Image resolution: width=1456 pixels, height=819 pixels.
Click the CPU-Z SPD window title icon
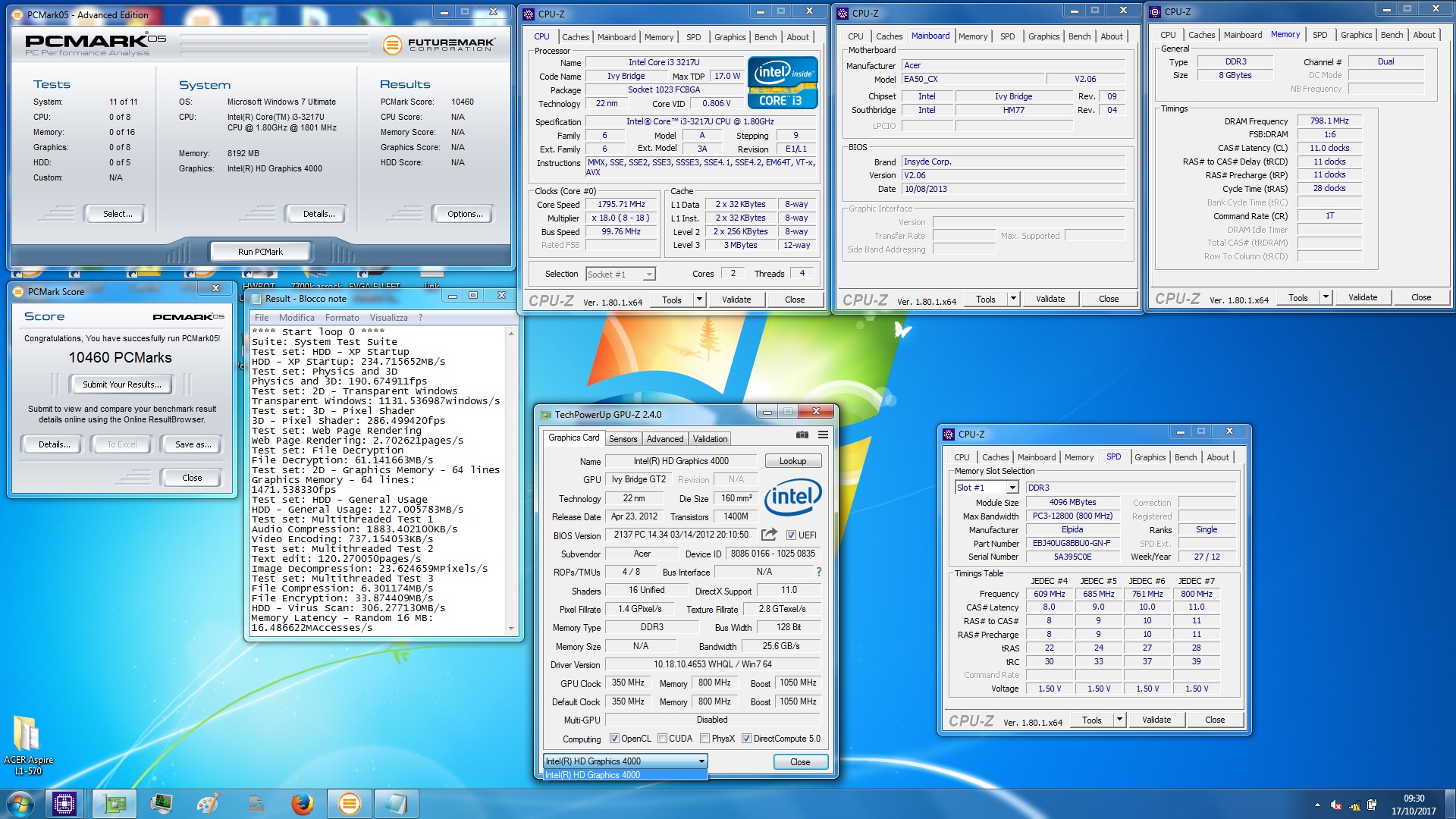pos(949,435)
